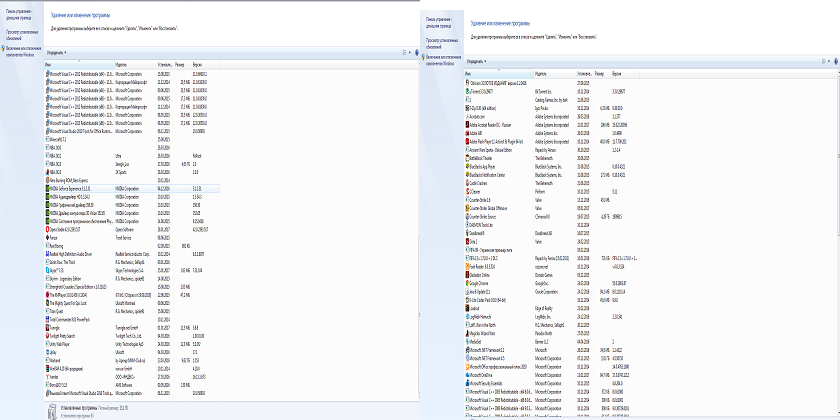840x420 pixels.
Task: Click the Java 8 Update icon
Action: (x=468, y=292)
